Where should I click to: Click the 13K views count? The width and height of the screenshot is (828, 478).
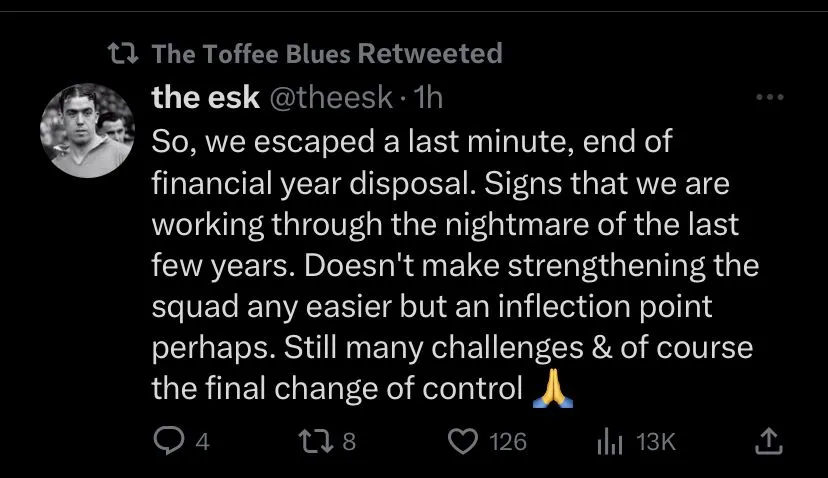point(656,441)
